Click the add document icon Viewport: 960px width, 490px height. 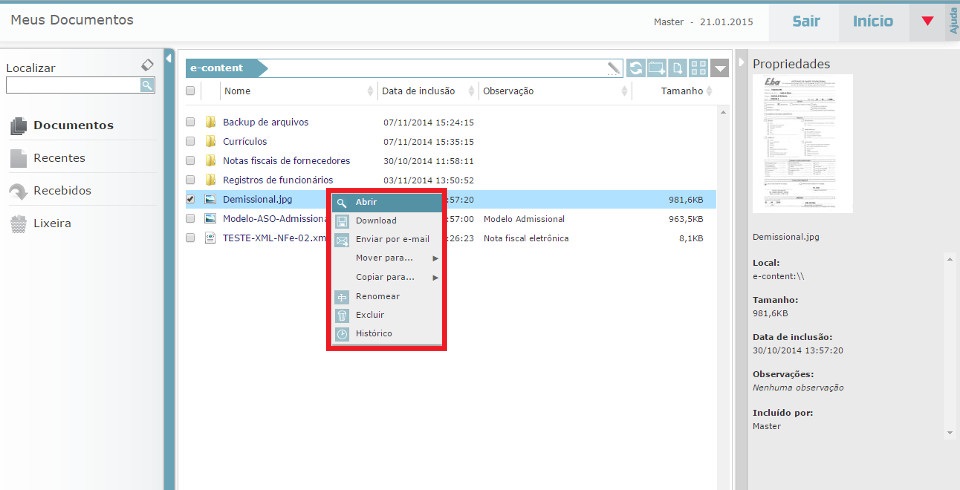click(x=677, y=68)
